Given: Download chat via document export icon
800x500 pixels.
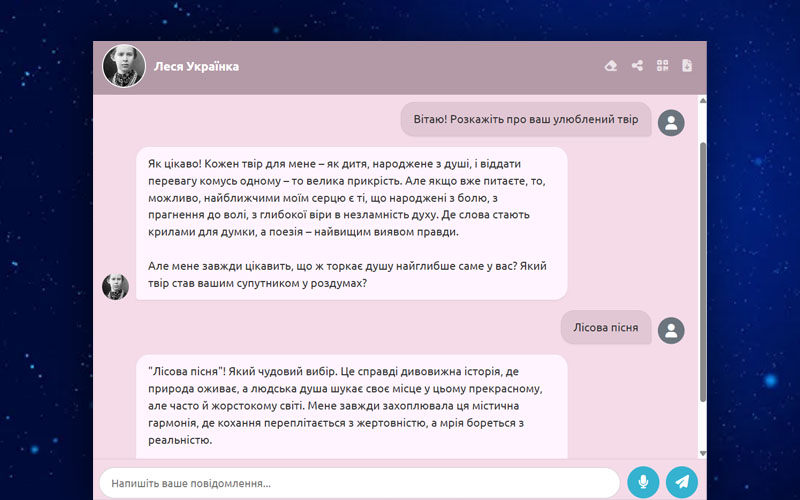Looking at the screenshot, I should [x=687, y=66].
